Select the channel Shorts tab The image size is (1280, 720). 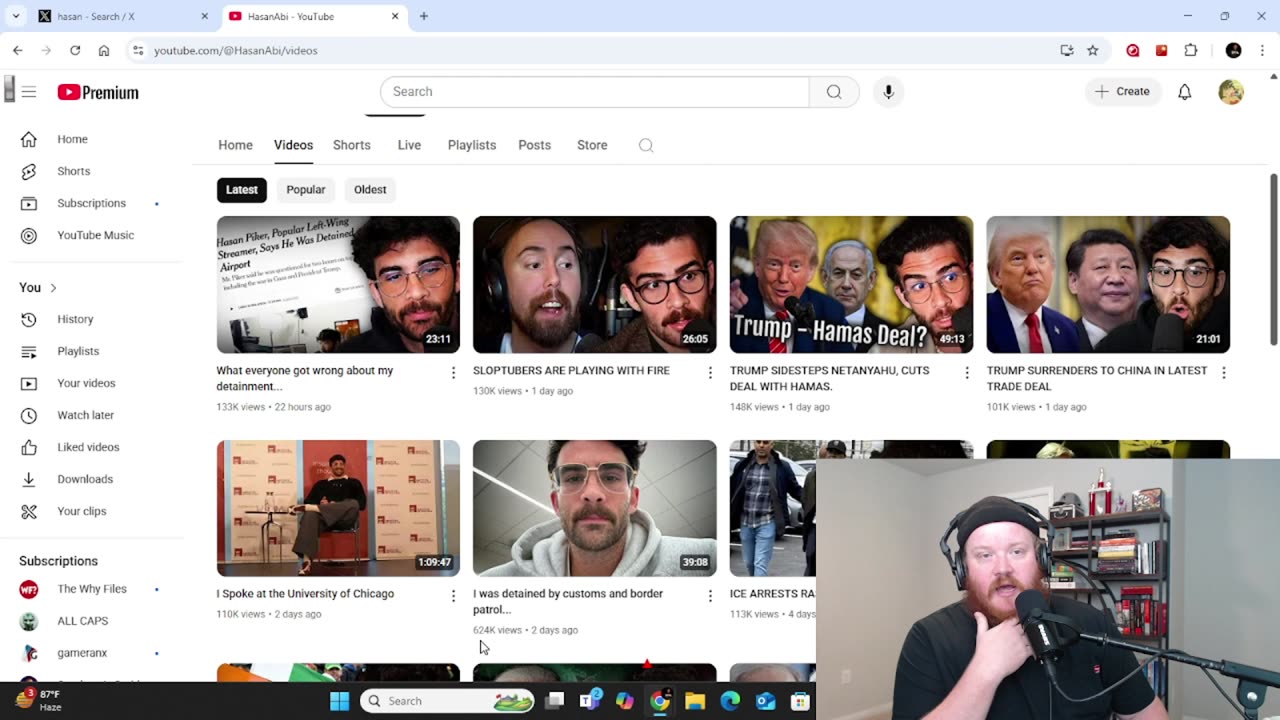[352, 145]
